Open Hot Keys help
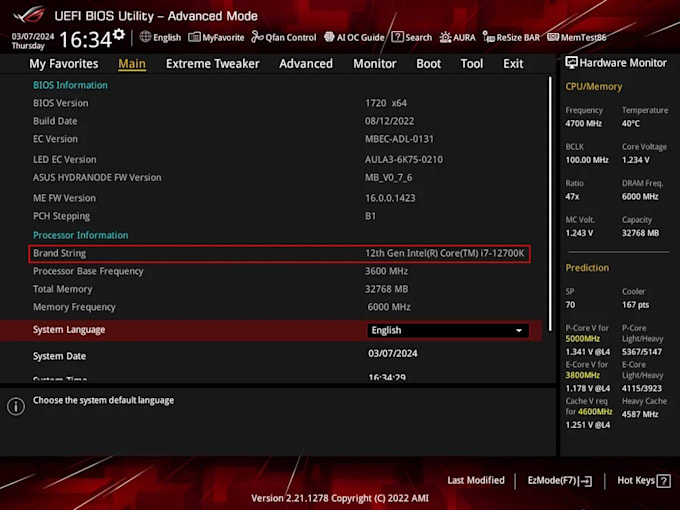The image size is (680, 510). (644, 481)
